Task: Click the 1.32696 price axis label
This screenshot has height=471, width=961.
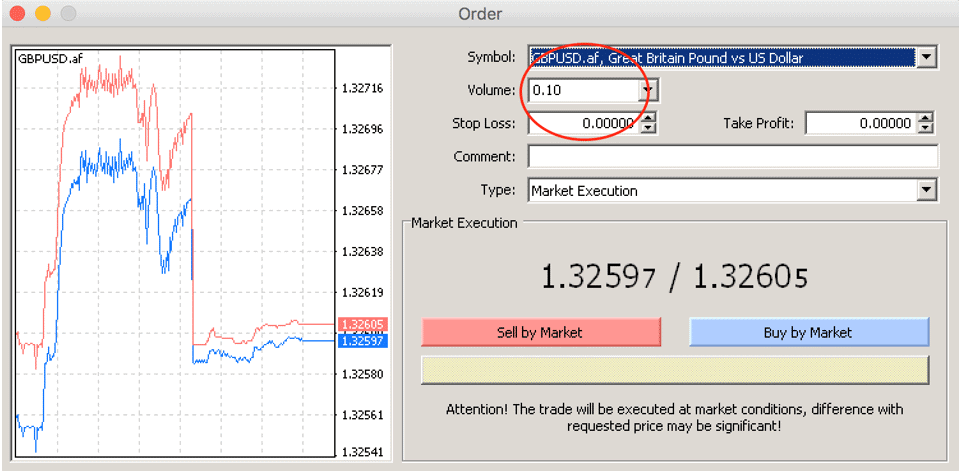Action: [x=362, y=129]
